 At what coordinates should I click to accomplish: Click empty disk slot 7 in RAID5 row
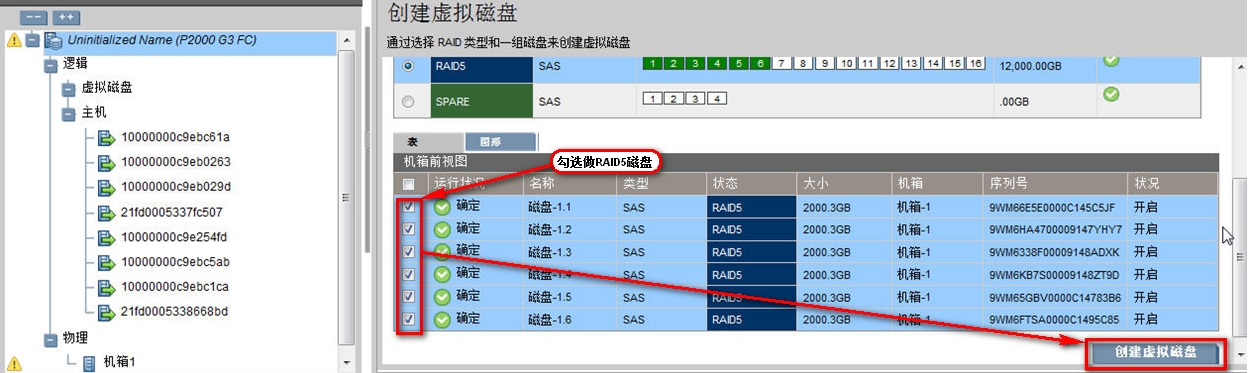pos(782,64)
